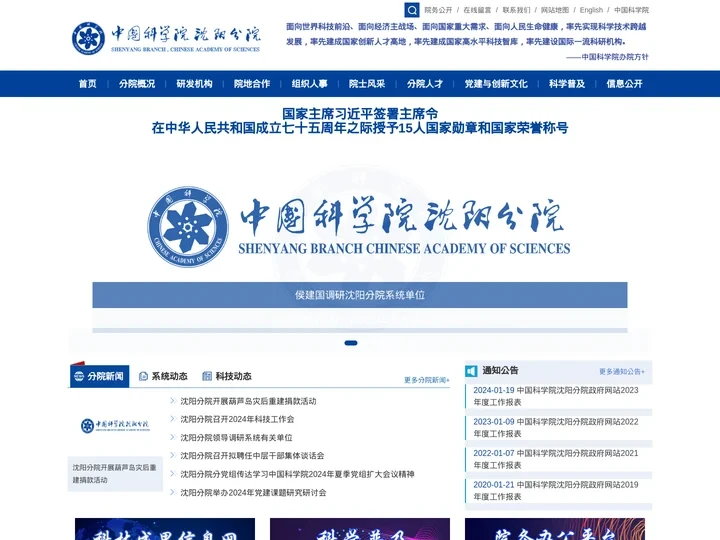Select the 系统动态 tab
The height and width of the screenshot is (540, 720).
click(169, 377)
